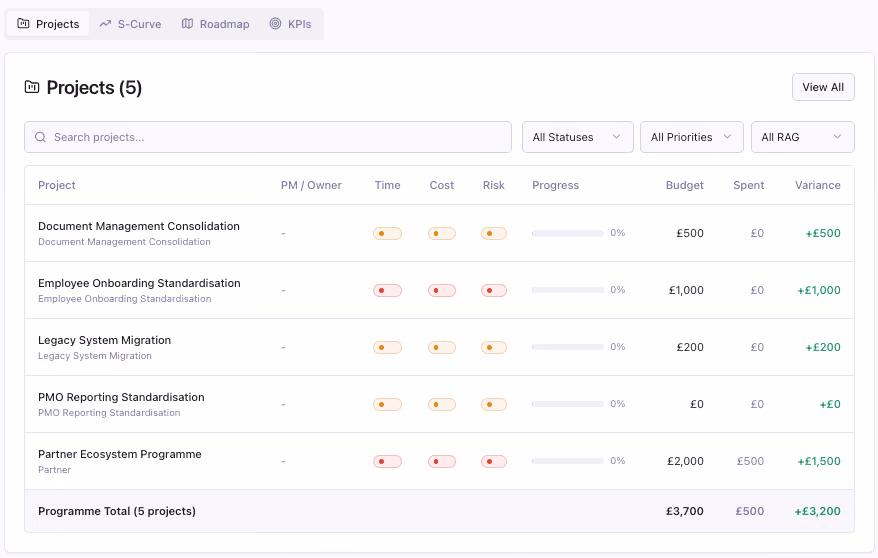Click Time RAG indicator for Legacy System Migration
Viewport: 878px width, 558px height.
tap(387, 348)
